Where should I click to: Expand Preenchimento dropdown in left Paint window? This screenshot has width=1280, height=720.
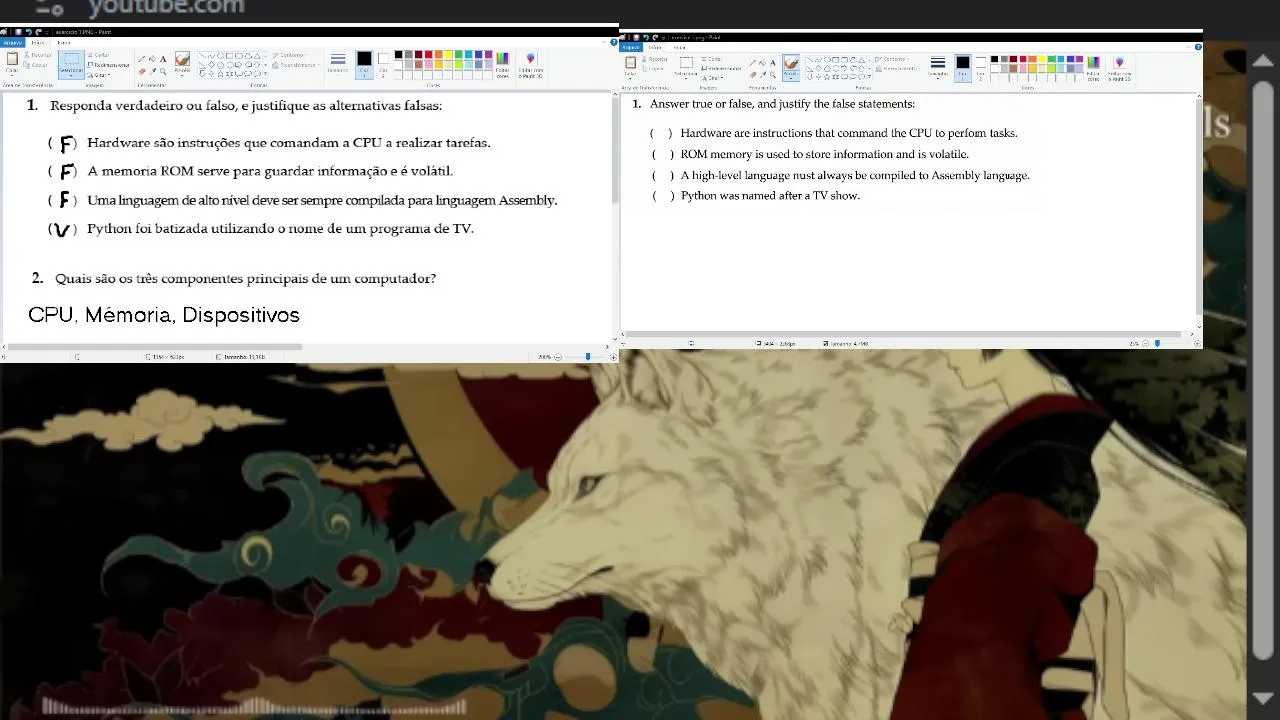click(x=296, y=65)
